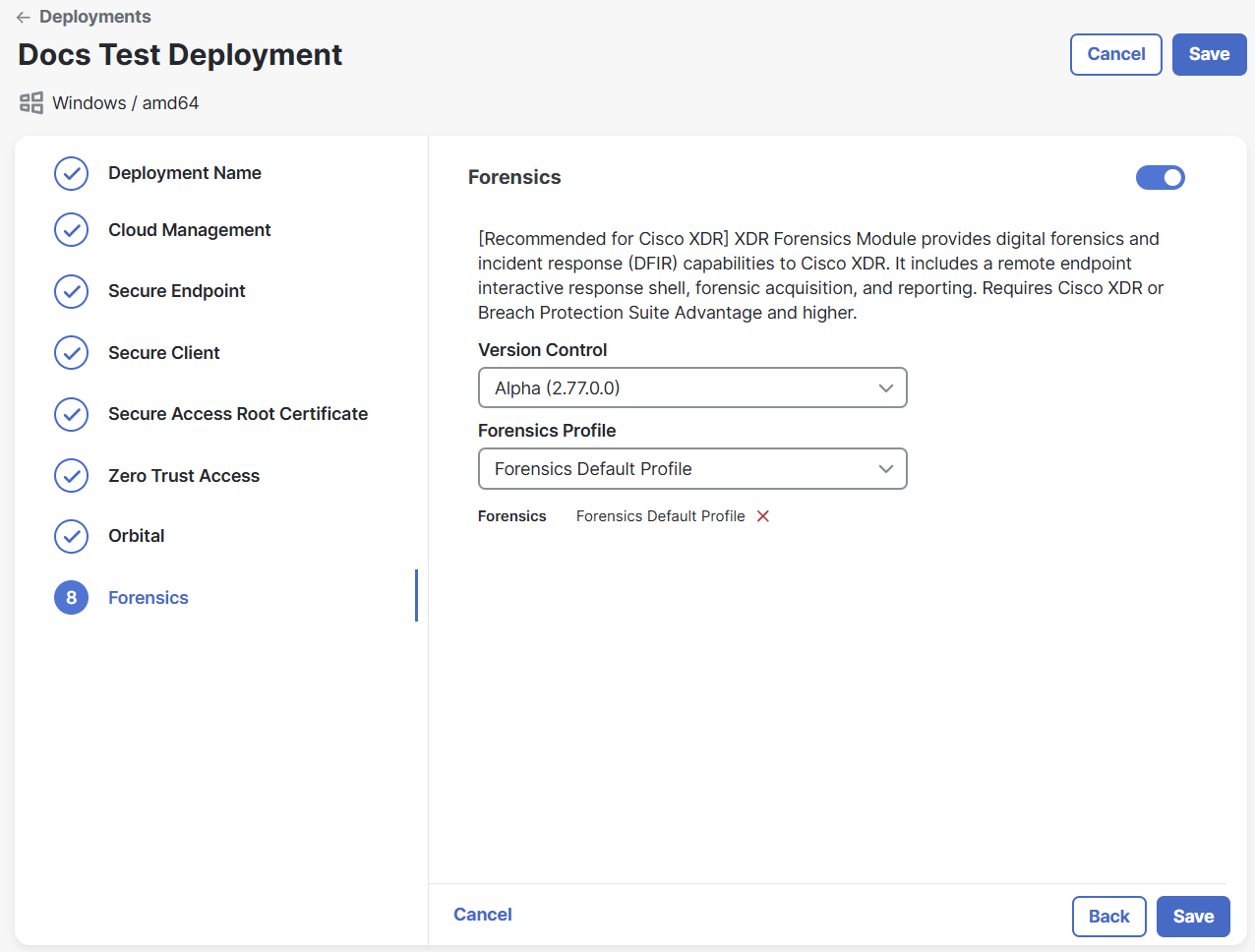Turn off the toggle in the Forensics header
Screen dimensions: 1255x952
tap(1161, 177)
